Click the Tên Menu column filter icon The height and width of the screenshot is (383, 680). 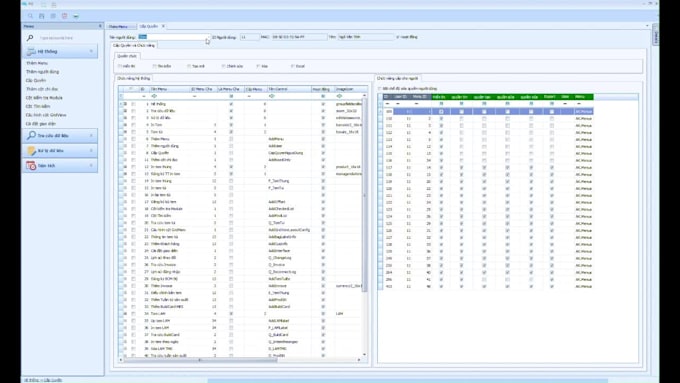click(155, 96)
